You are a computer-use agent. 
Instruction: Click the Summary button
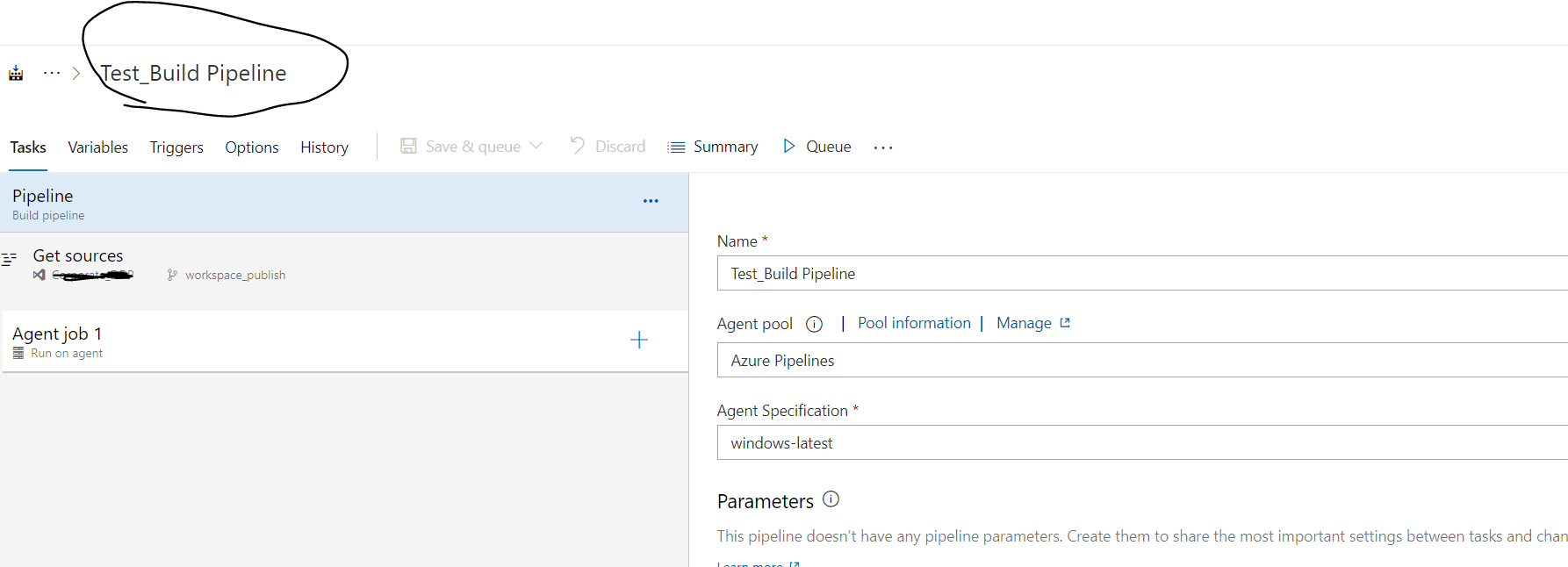tap(713, 147)
